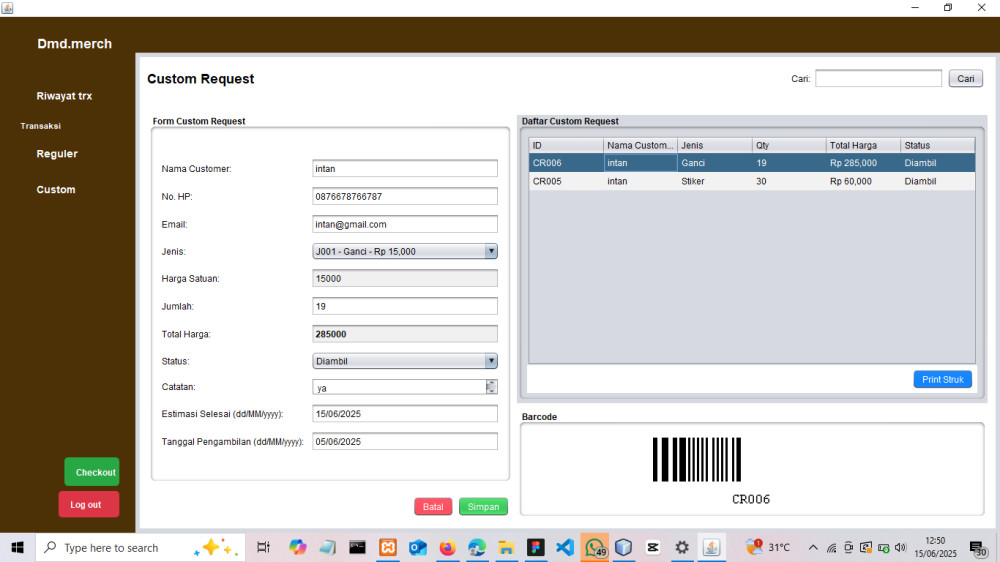Click the Jenis column header
The width and height of the screenshot is (1000, 562).
coord(714,145)
